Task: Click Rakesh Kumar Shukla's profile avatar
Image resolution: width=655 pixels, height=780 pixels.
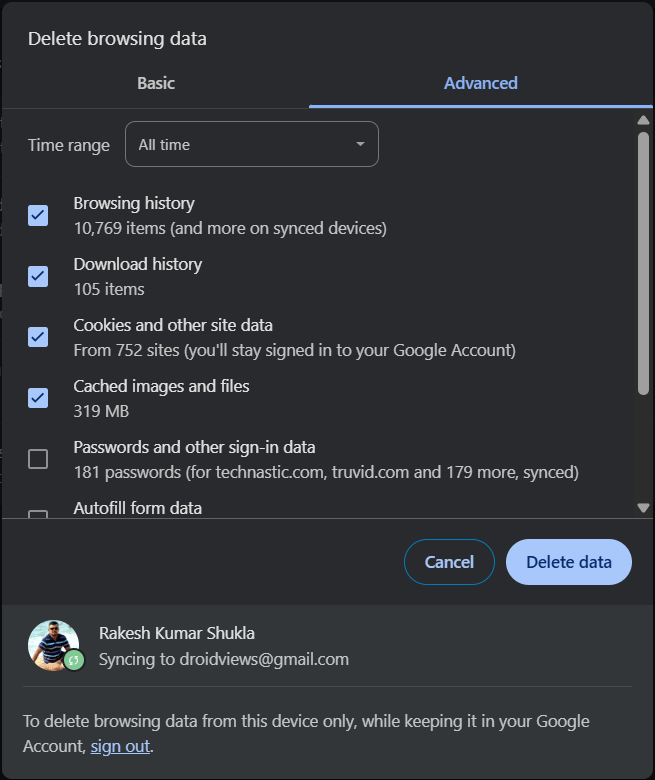Action: (53, 645)
